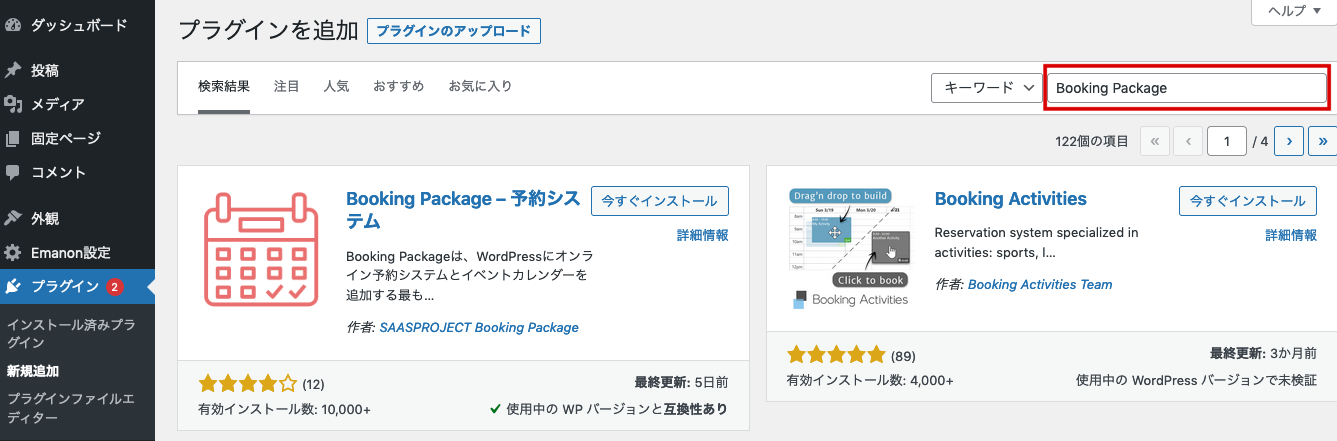Image resolution: width=1337 pixels, height=441 pixels.
Task: Go to first page of results
Action: [1154, 142]
